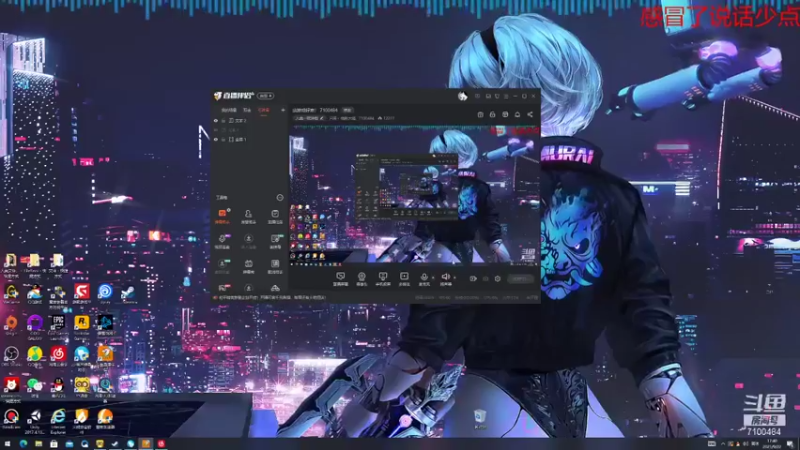Open the GOG Galaxy purple desktop icon
This screenshot has width=800, height=450.
[x=35, y=326]
